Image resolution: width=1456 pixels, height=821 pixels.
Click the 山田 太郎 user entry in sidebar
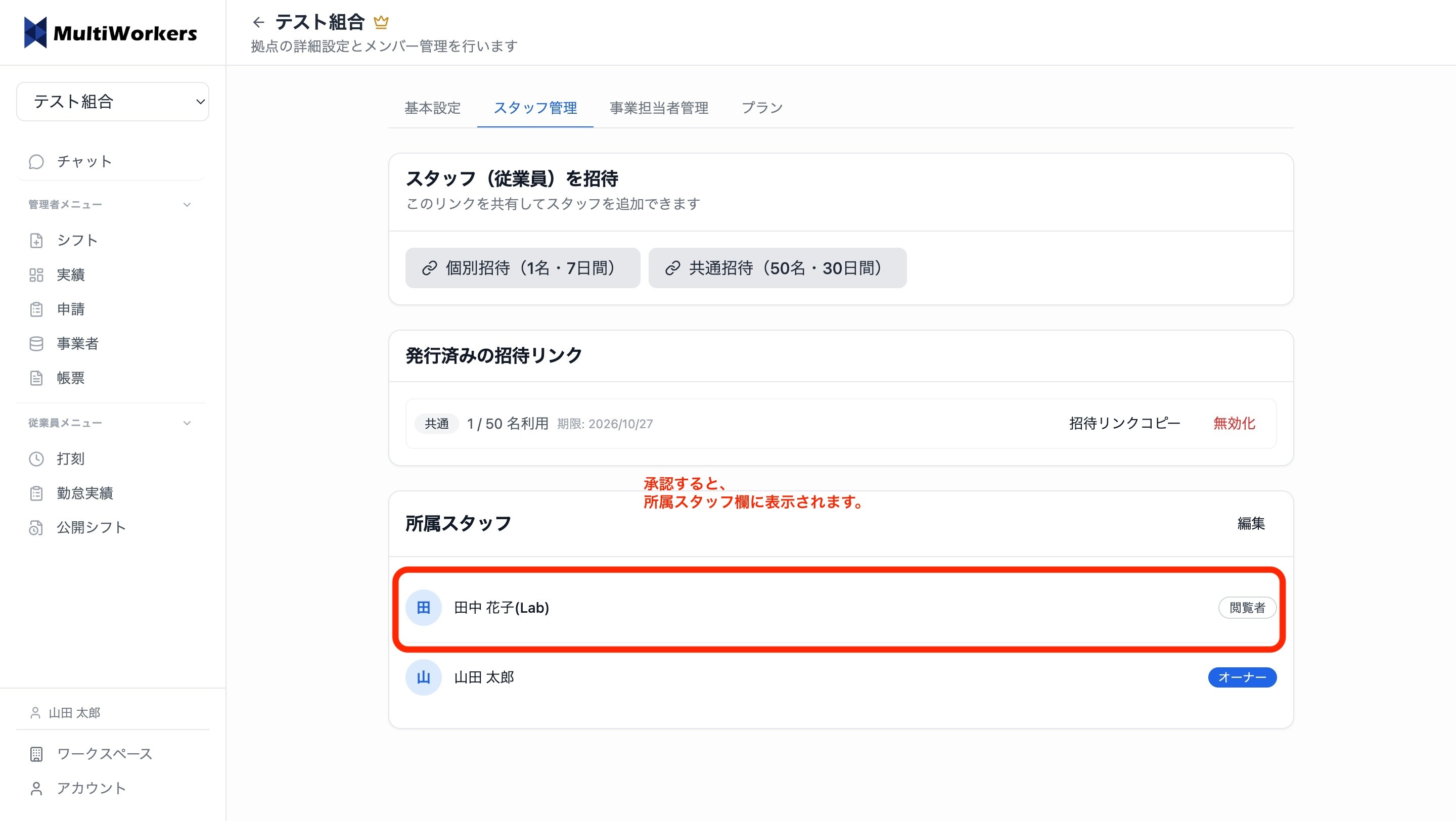pos(65,712)
